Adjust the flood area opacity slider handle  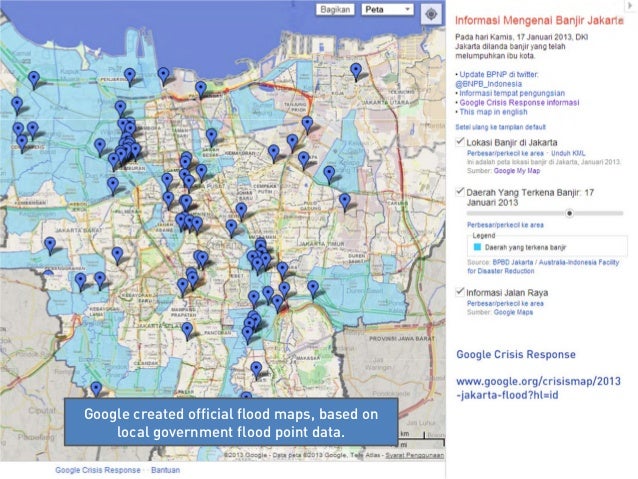tap(569, 213)
